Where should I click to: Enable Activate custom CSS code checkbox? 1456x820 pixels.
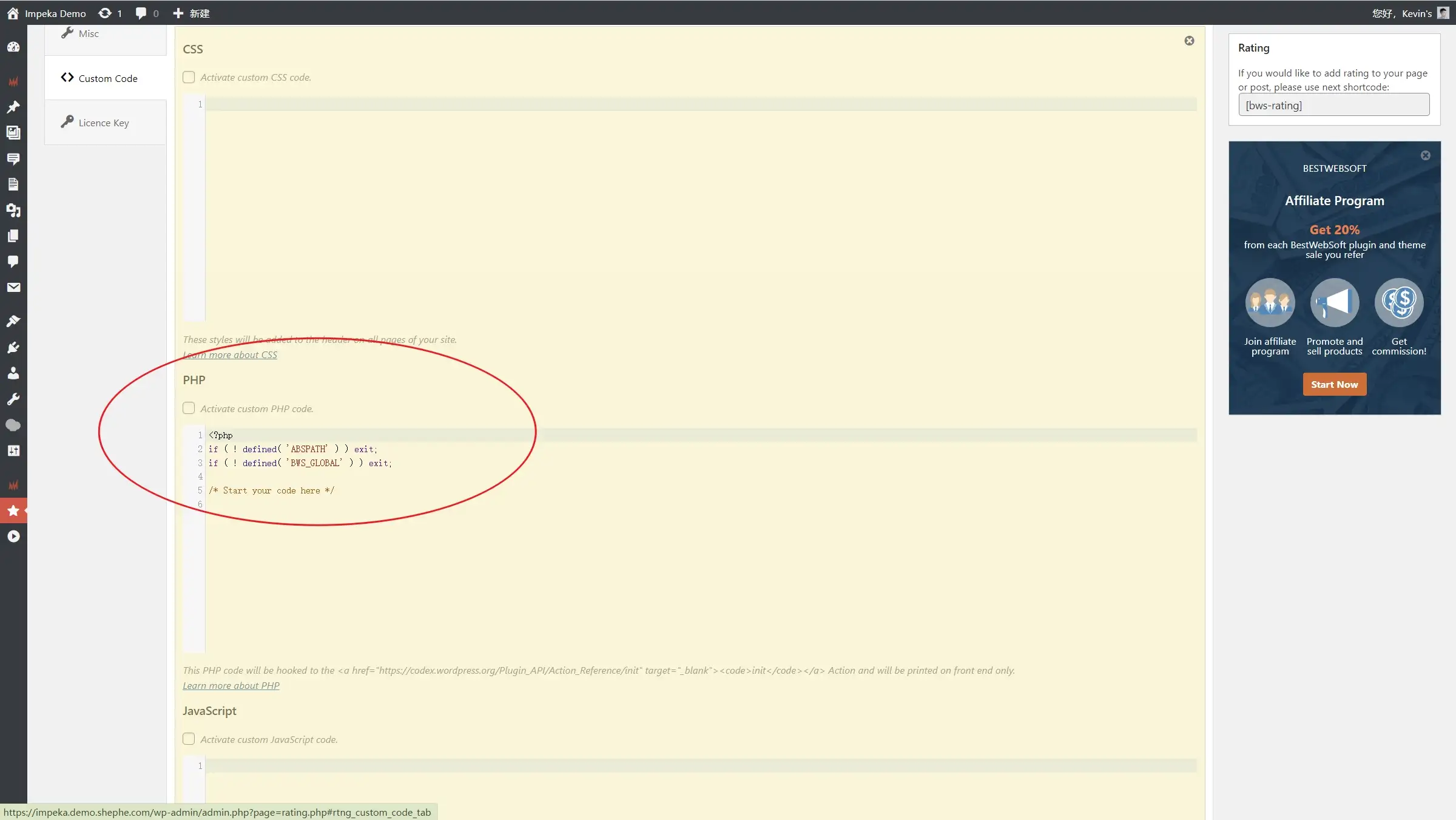point(189,77)
